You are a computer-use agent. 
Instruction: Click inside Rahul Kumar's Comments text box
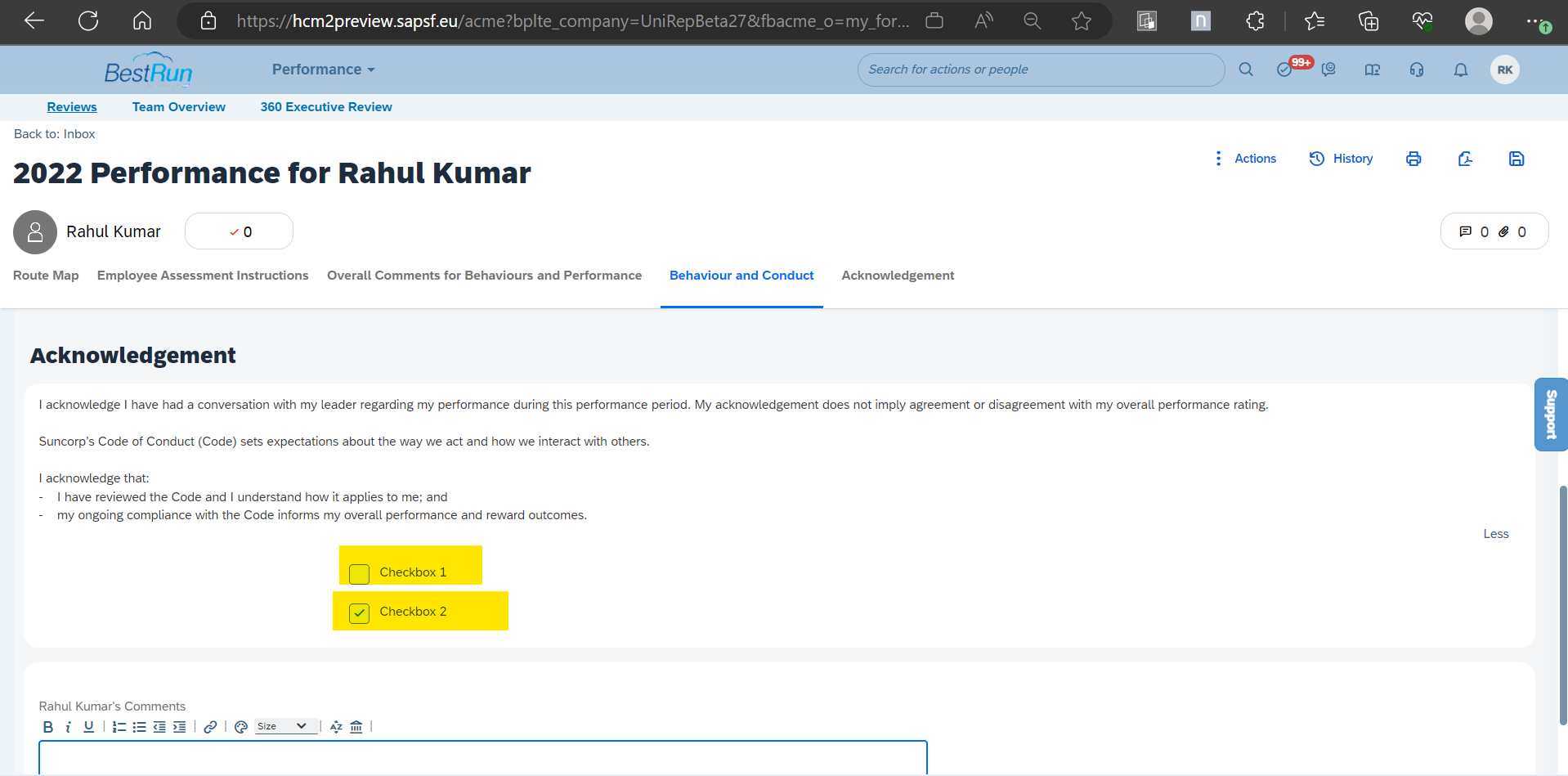point(483,757)
